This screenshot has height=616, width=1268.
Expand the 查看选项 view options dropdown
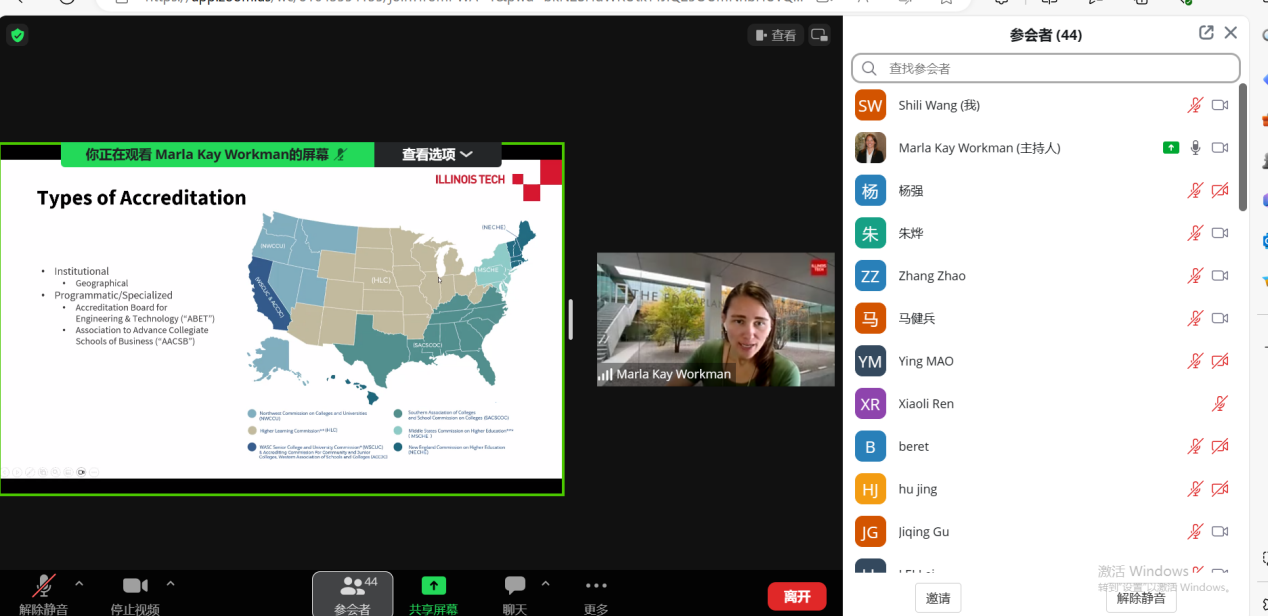point(437,155)
